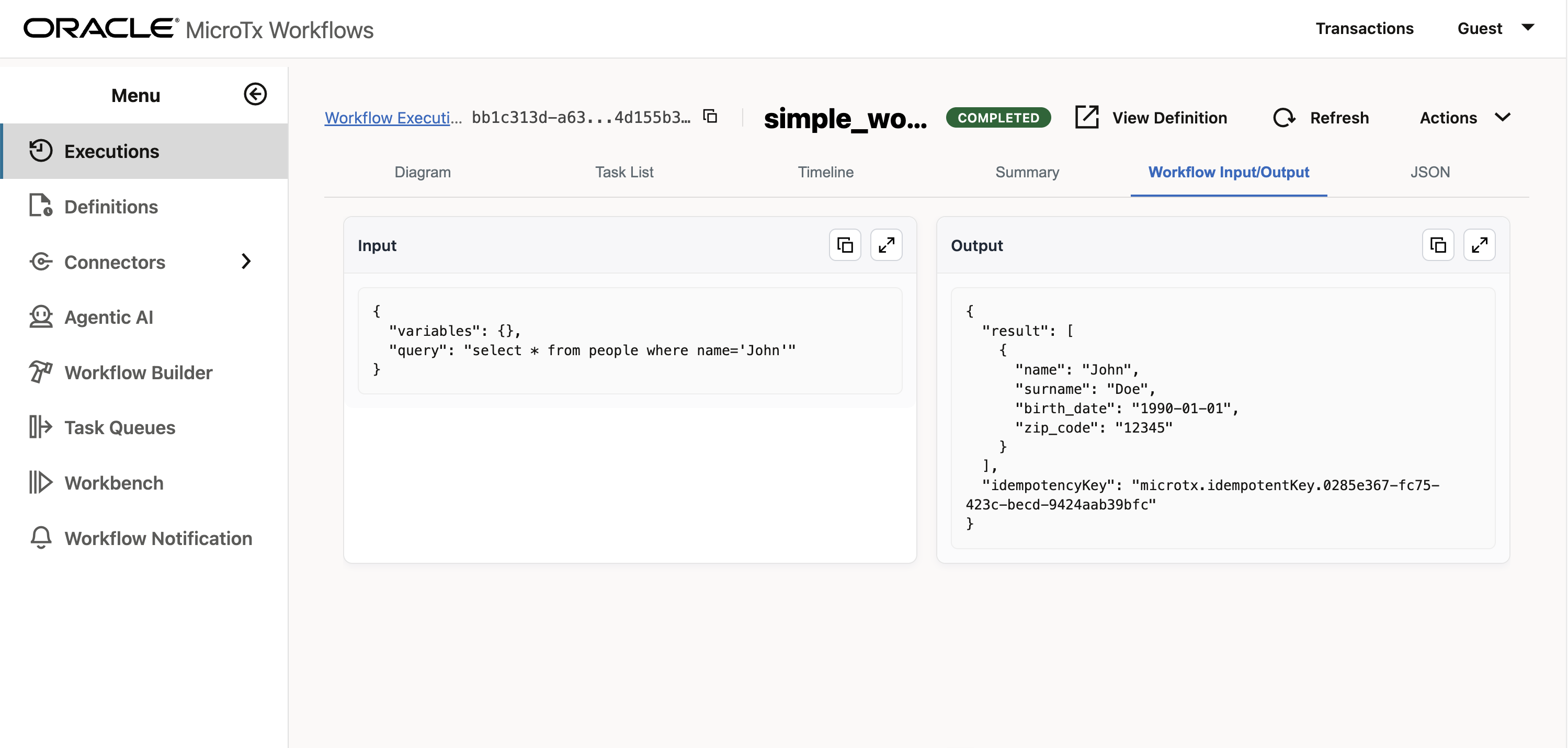Screen dimensions: 1568x748
Task: Click the Refresh button label
Action: 1339,118
